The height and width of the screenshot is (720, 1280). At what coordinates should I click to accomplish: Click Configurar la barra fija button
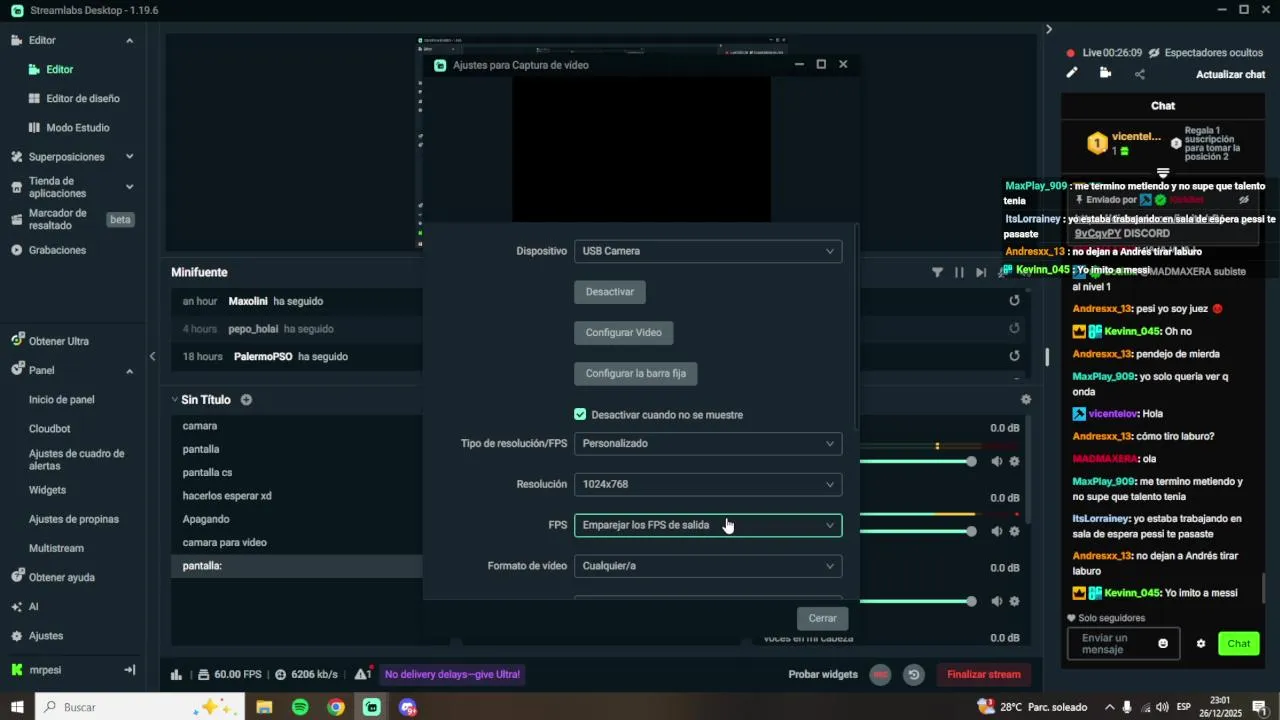point(636,373)
